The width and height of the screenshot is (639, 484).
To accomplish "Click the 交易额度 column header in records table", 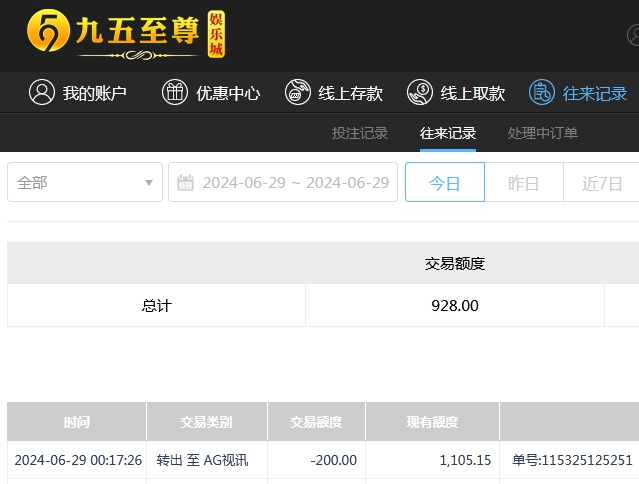I will pyautogui.click(x=316, y=422).
